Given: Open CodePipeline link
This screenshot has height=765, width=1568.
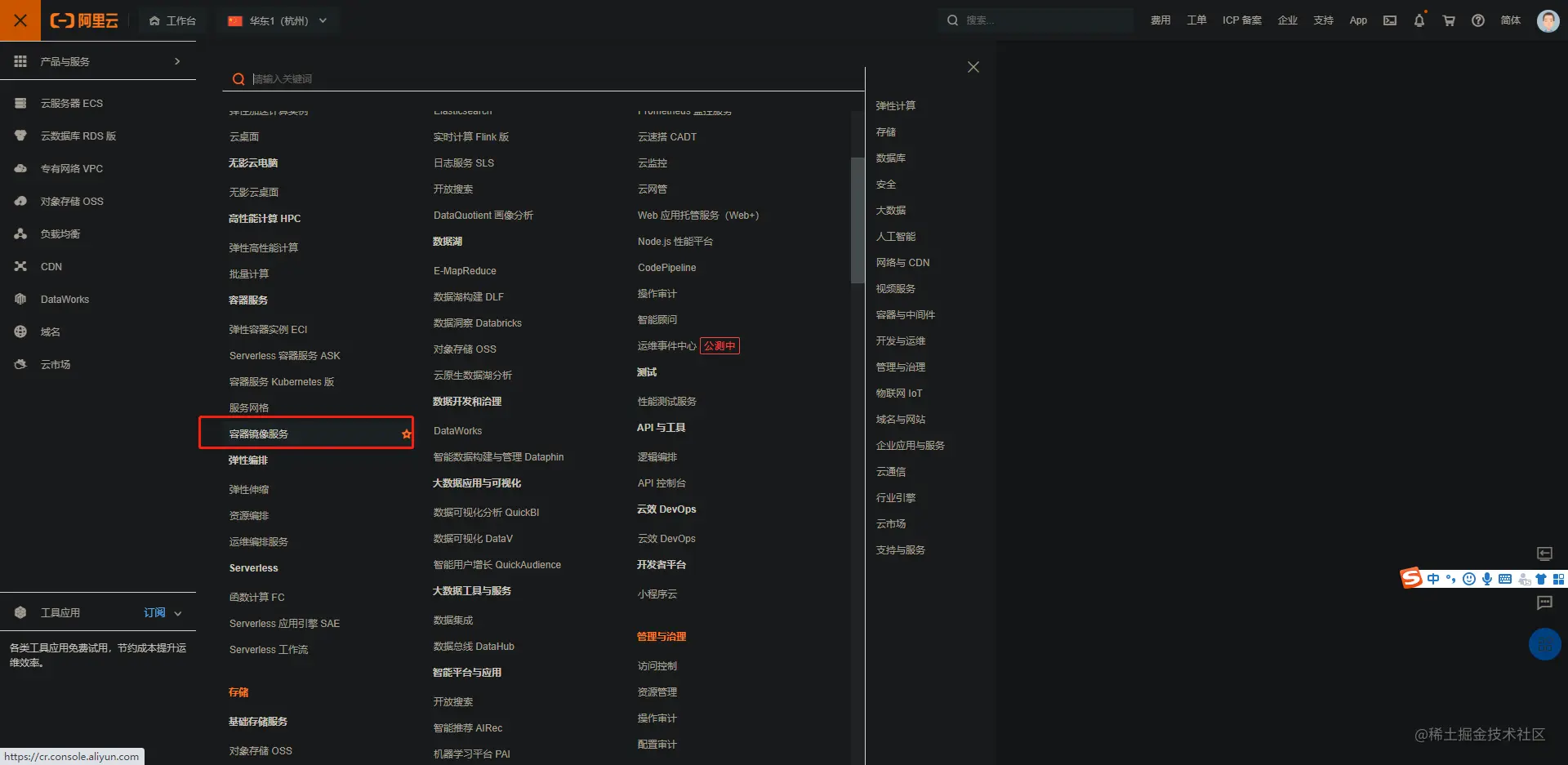Looking at the screenshot, I should (x=666, y=267).
